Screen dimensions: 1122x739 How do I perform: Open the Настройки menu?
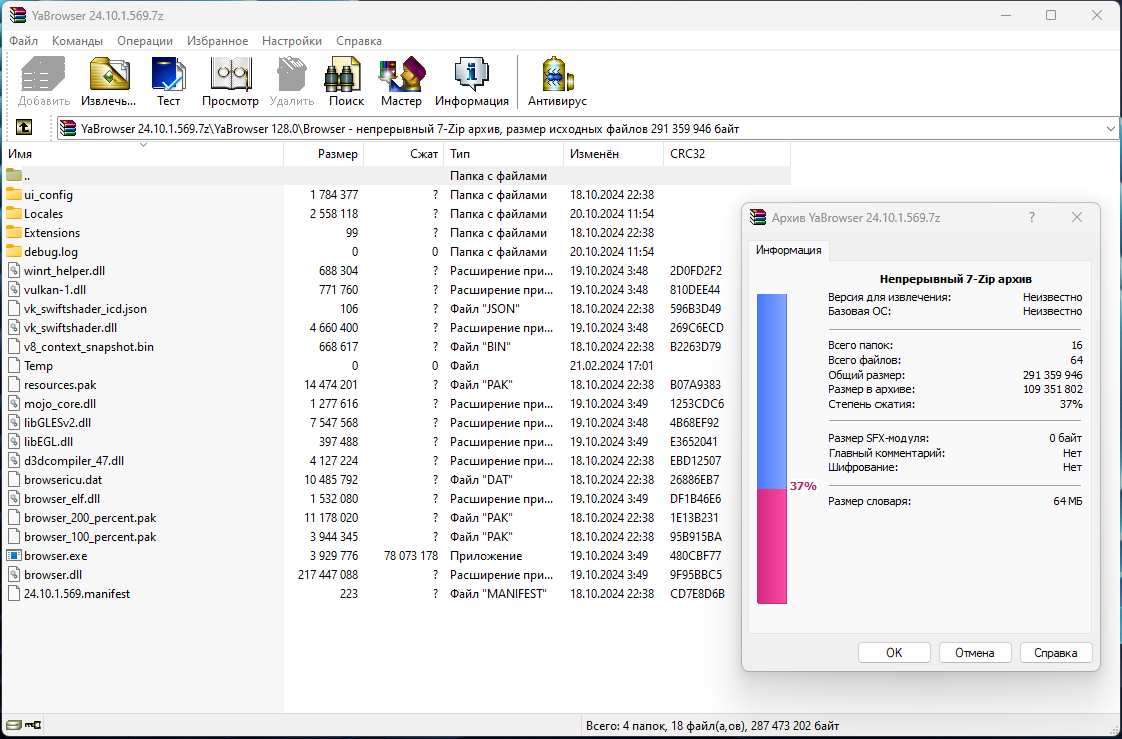(x=292, y=41)
